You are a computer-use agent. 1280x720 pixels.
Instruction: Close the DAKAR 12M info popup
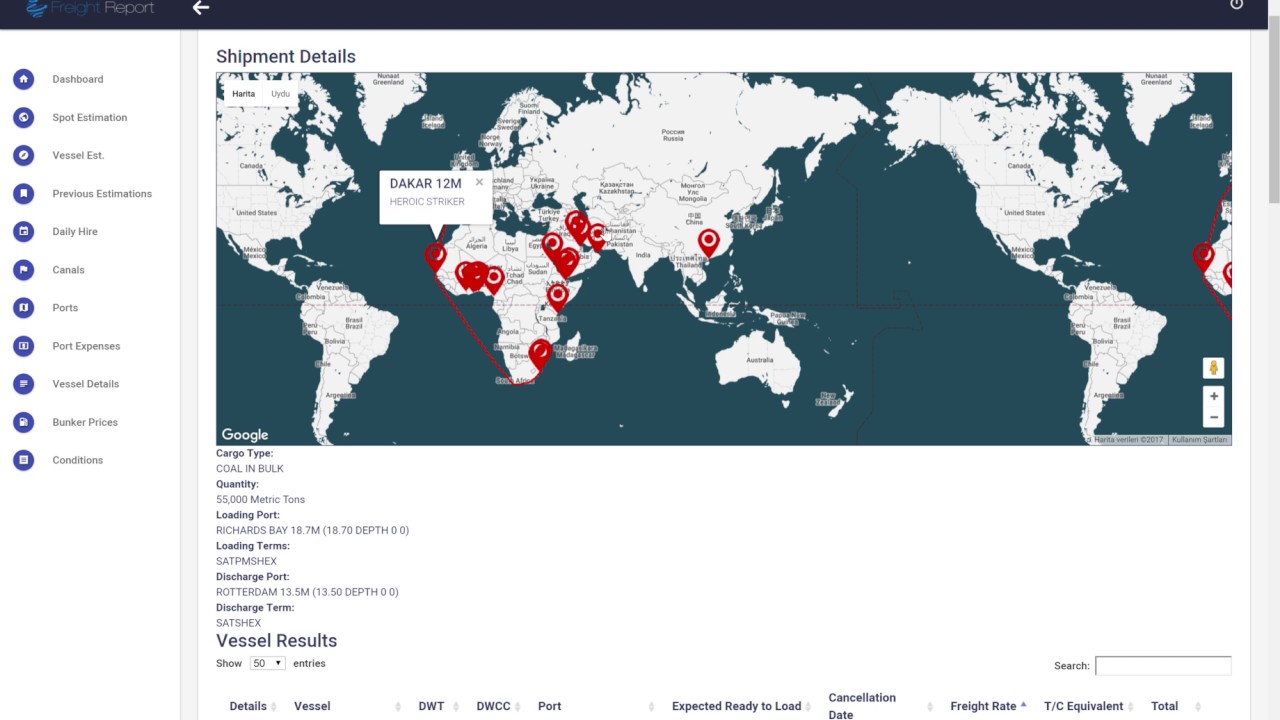pyautogui.click(x=479, y=182)
